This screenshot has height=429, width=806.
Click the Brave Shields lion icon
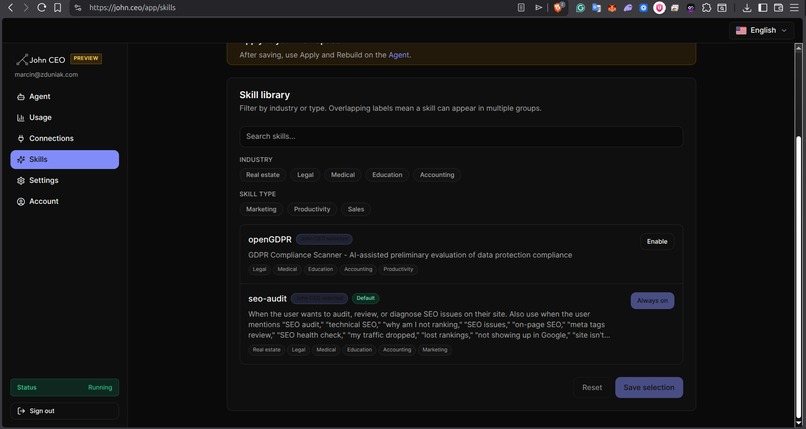click(558, 8)
